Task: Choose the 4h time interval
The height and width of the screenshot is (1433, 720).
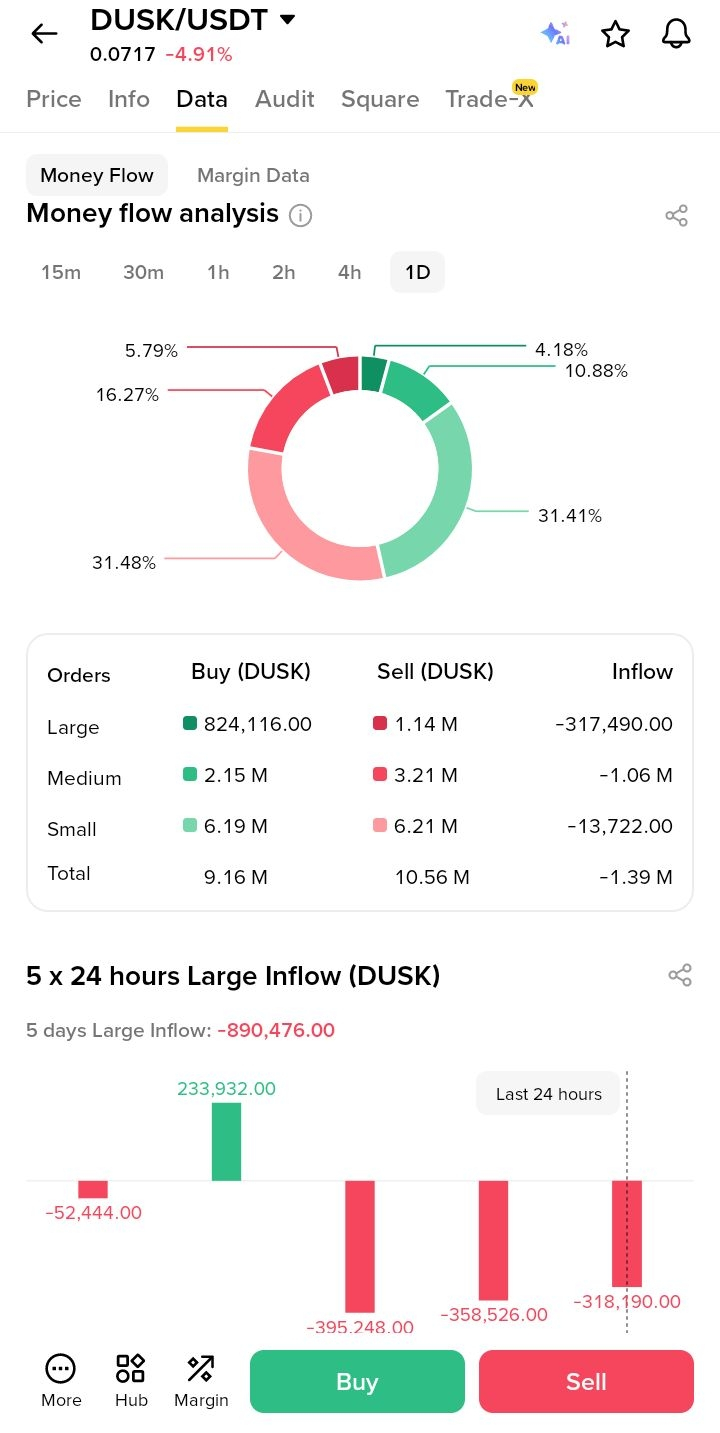Action: pos(350,272)
